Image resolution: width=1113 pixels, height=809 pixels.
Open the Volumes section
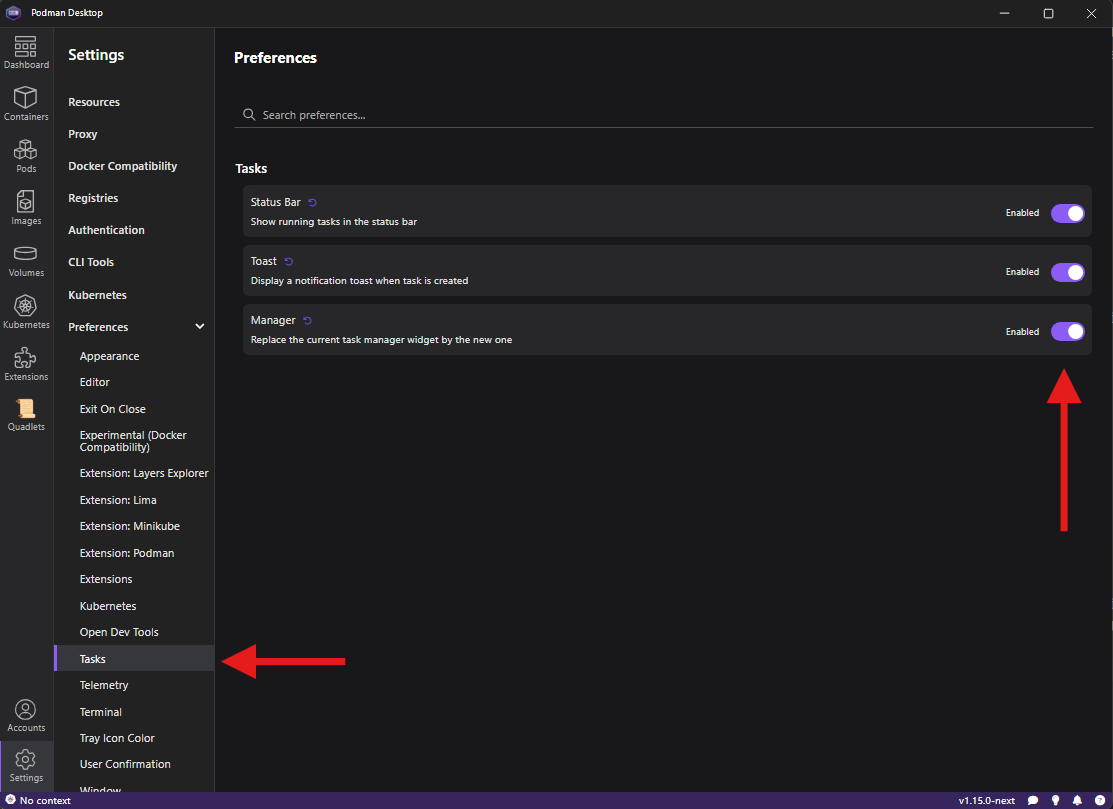[26, 260]
